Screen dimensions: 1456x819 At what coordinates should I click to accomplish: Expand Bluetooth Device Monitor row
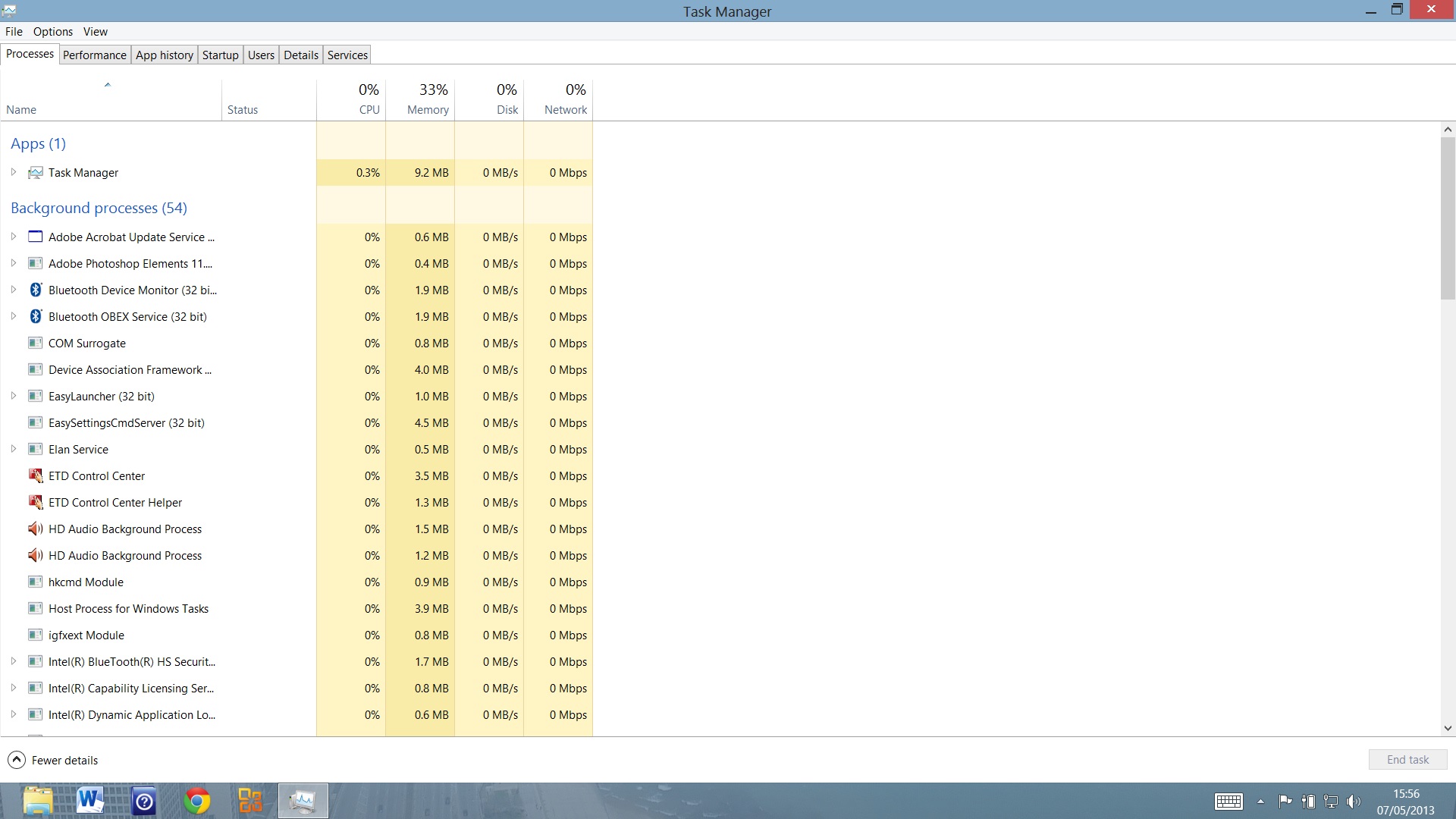pos(14,290)
